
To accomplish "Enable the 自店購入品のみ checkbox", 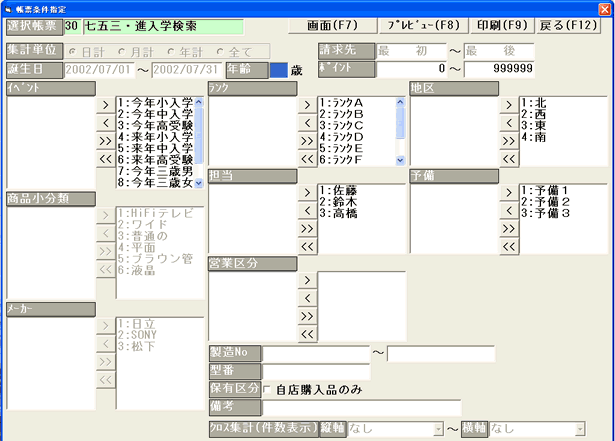I will 267,389.
